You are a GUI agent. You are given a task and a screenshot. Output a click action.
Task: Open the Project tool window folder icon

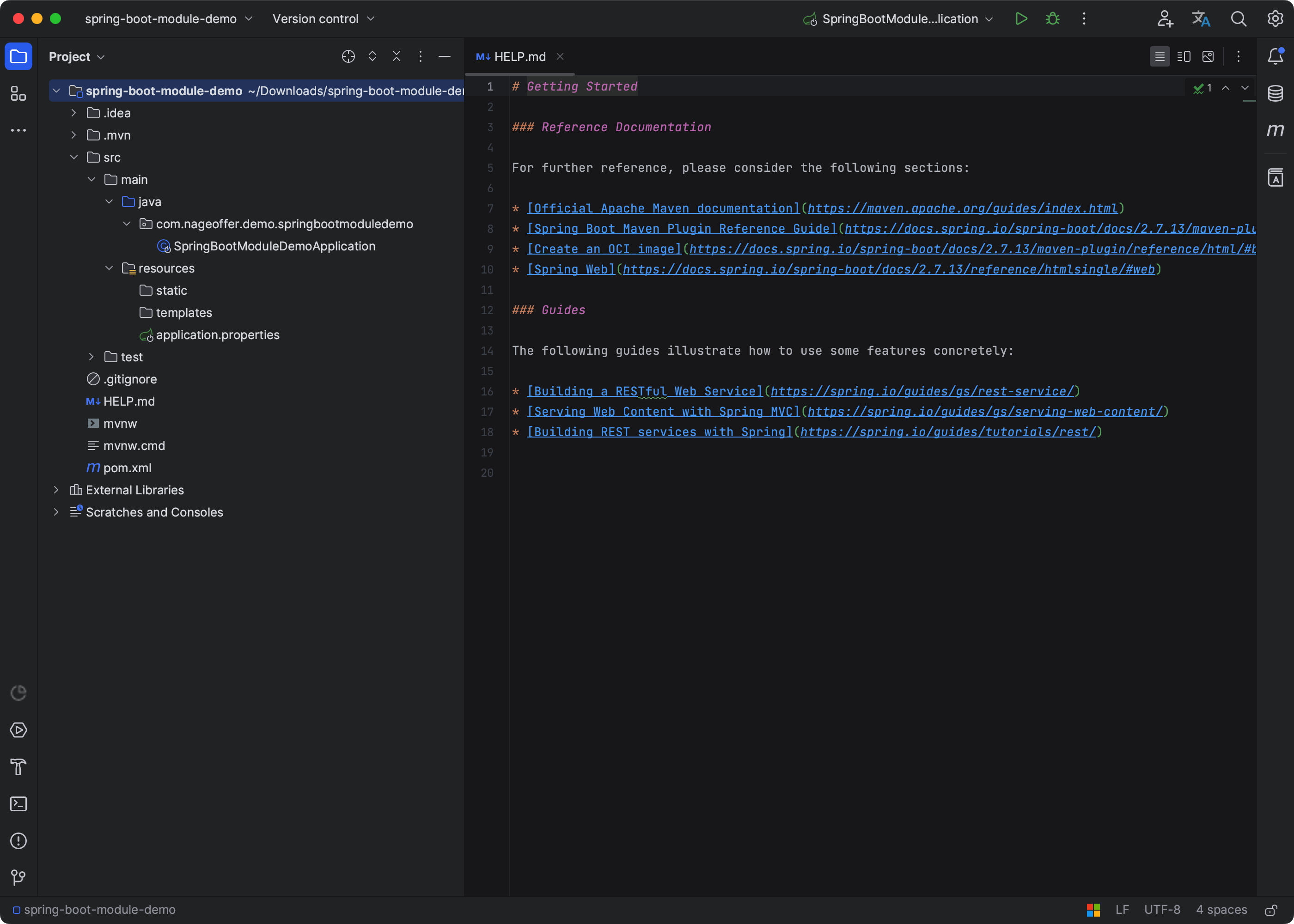point(18,56)
